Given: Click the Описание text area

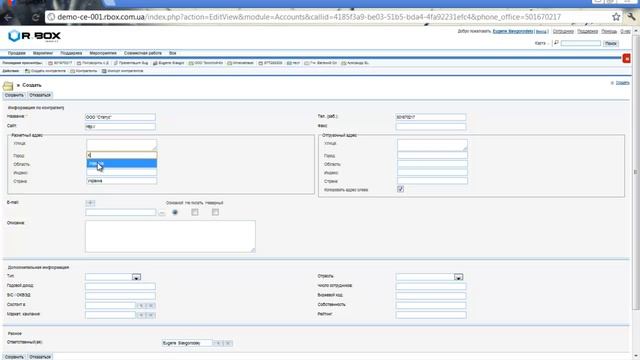Looking at the screenshot, I should [170, 236].
